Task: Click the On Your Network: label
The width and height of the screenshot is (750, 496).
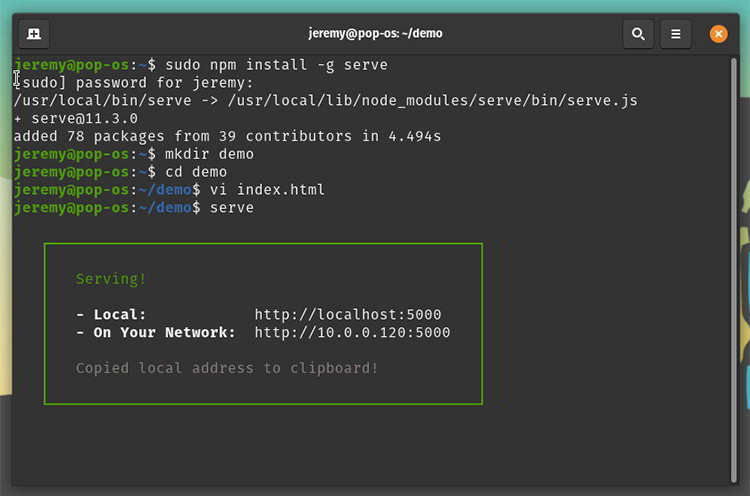Action: coord(164,332)
